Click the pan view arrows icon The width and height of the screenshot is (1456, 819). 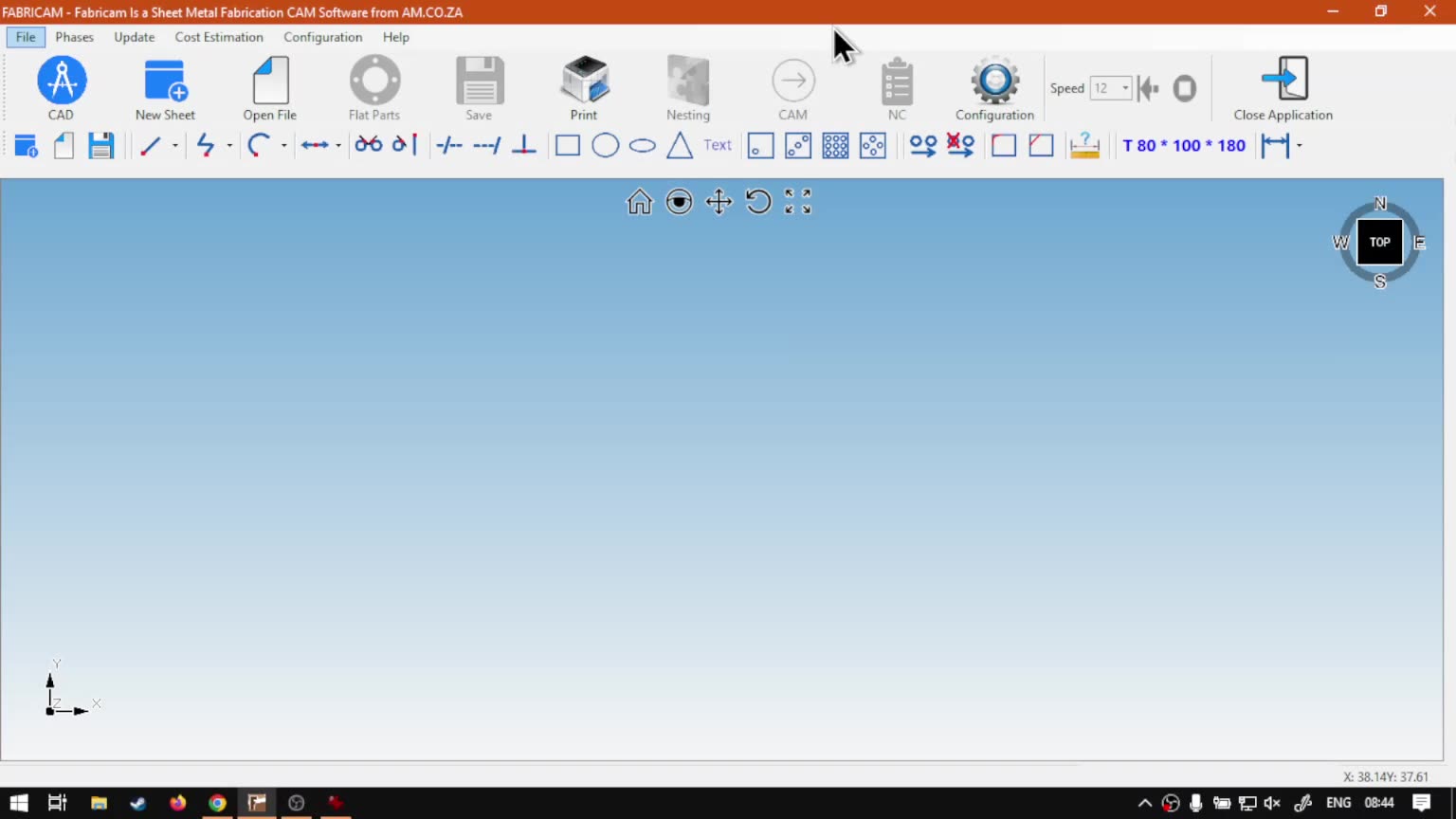(719, 202)
